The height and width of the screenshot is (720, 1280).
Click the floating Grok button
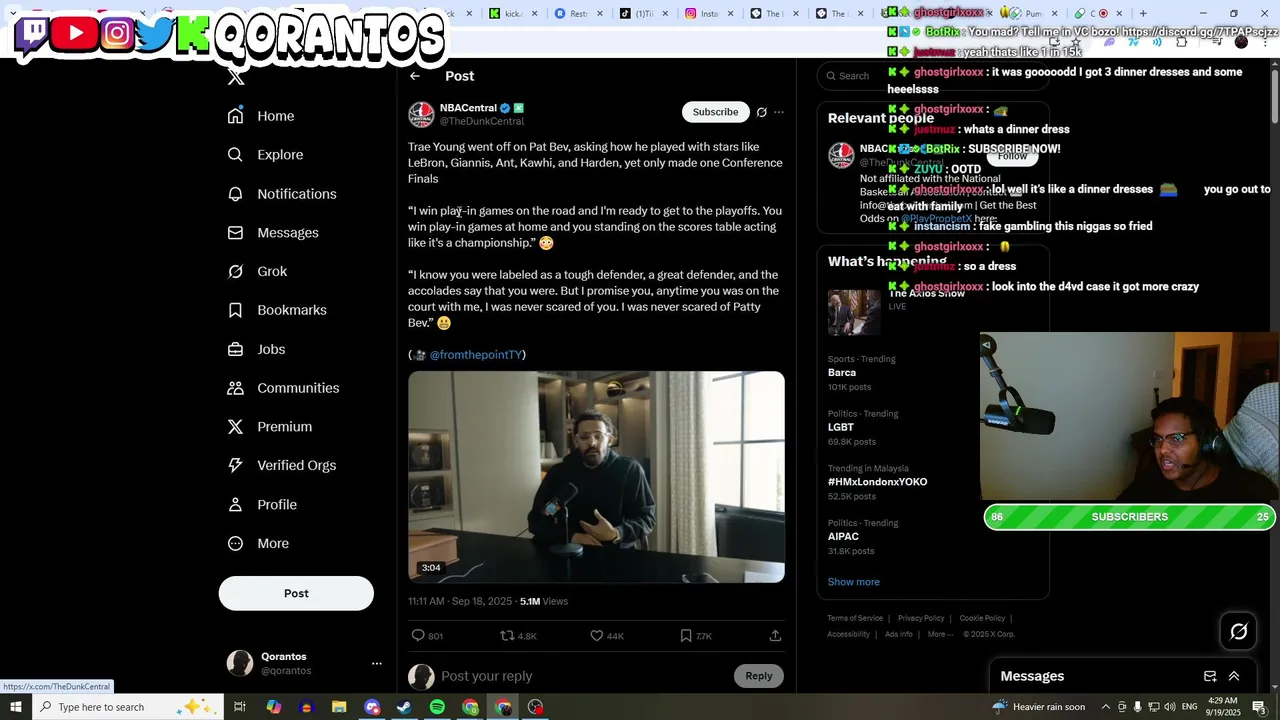coord(1239,631)
